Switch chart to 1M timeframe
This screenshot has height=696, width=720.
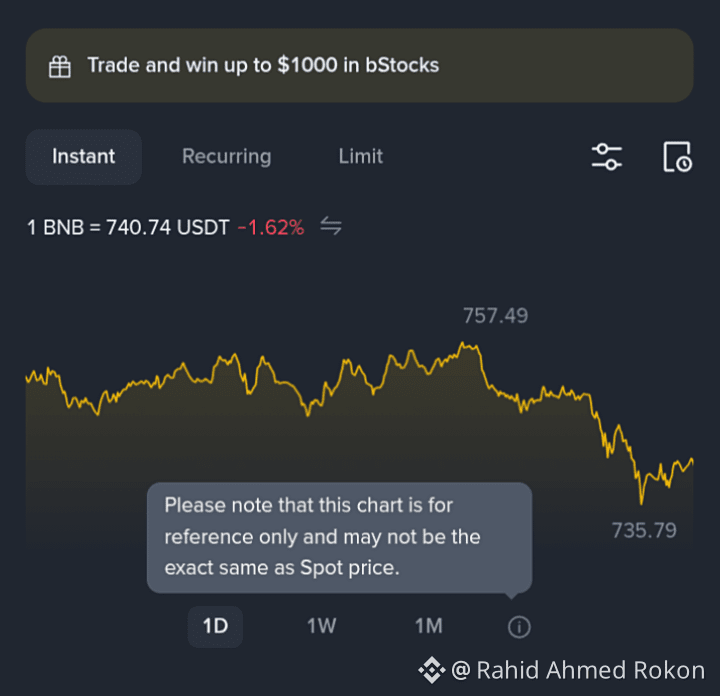click(x=428, y=626)
